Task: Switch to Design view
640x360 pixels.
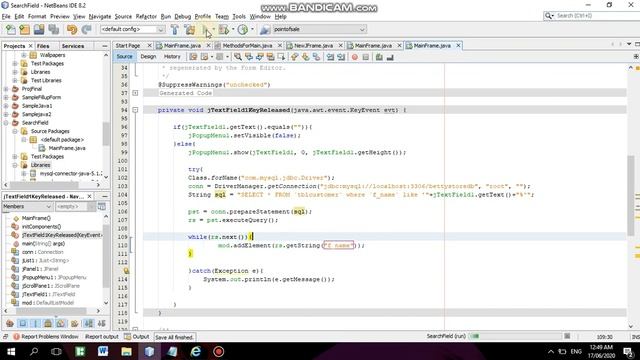Action: [x=148, y=57]
